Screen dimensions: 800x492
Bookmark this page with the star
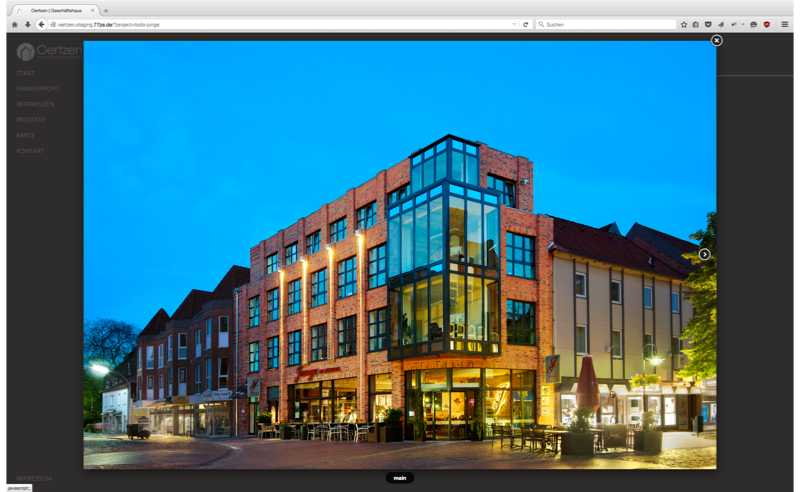click(x=684, y=24)
